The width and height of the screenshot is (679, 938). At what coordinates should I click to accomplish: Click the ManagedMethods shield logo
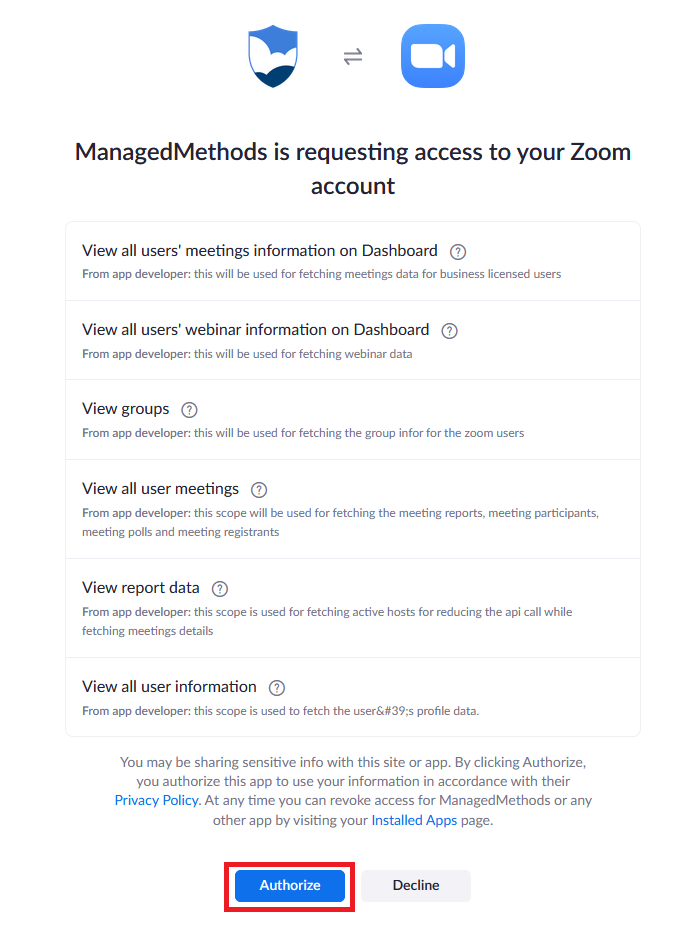(x=272, y=56)
